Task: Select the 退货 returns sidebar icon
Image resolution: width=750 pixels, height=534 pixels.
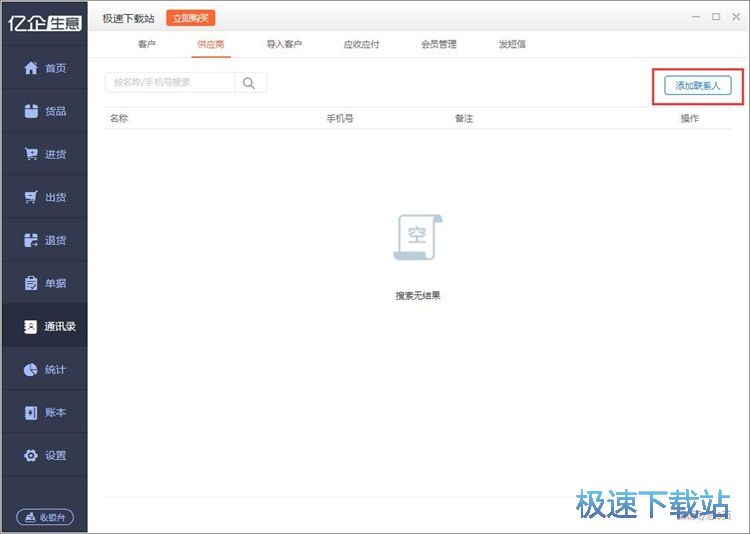Action: pyautogui.click(x=31, y=240)
